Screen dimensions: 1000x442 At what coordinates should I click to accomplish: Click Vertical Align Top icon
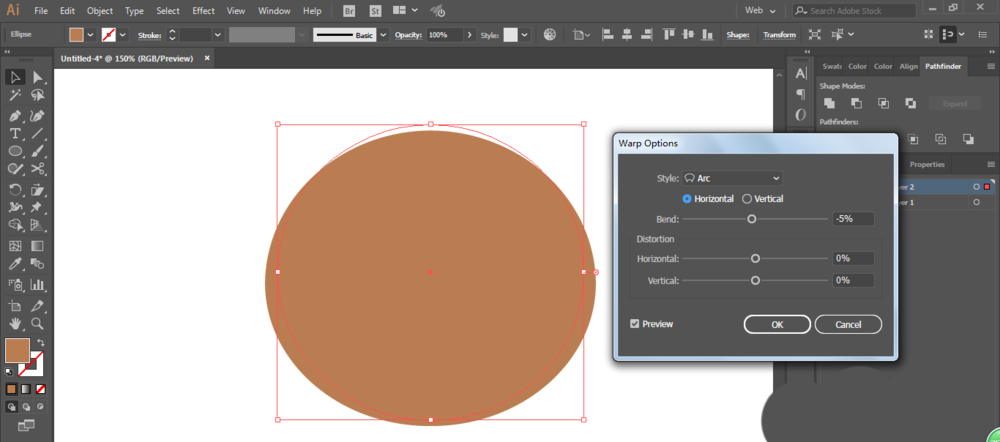pos(669,35)
